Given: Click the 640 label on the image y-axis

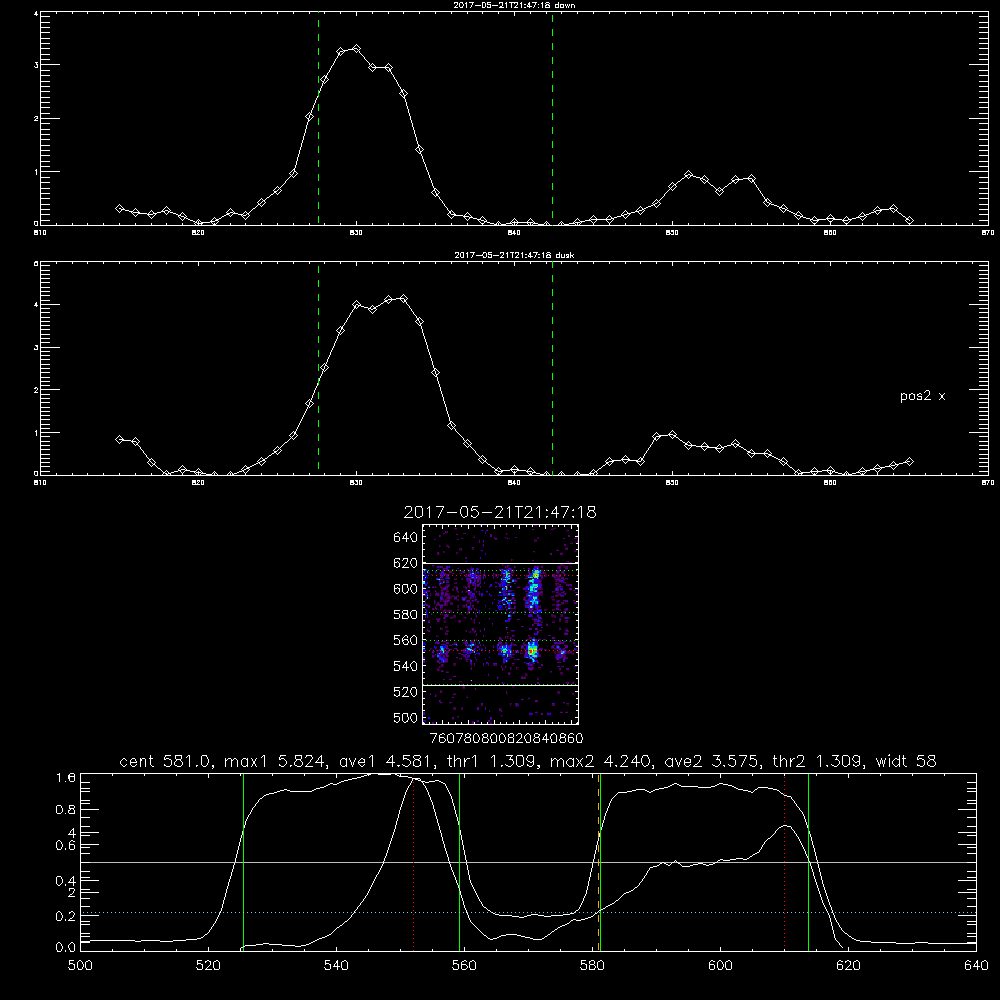Looking at the screenshot, I should 406,538.
